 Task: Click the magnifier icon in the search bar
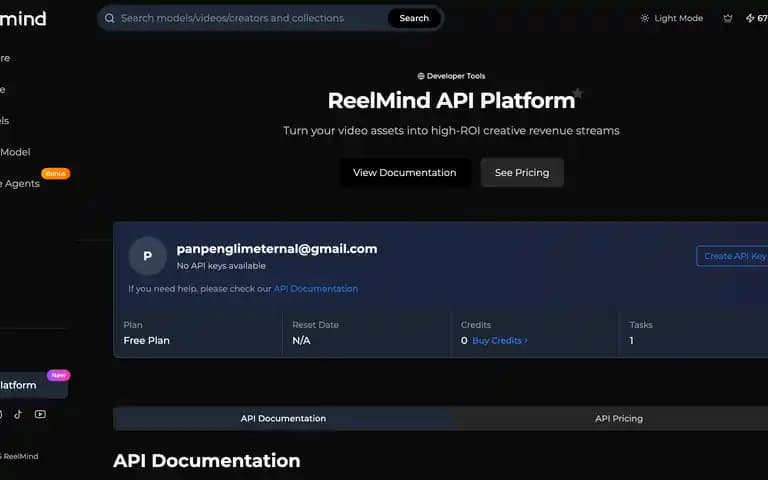pos(110,18)
